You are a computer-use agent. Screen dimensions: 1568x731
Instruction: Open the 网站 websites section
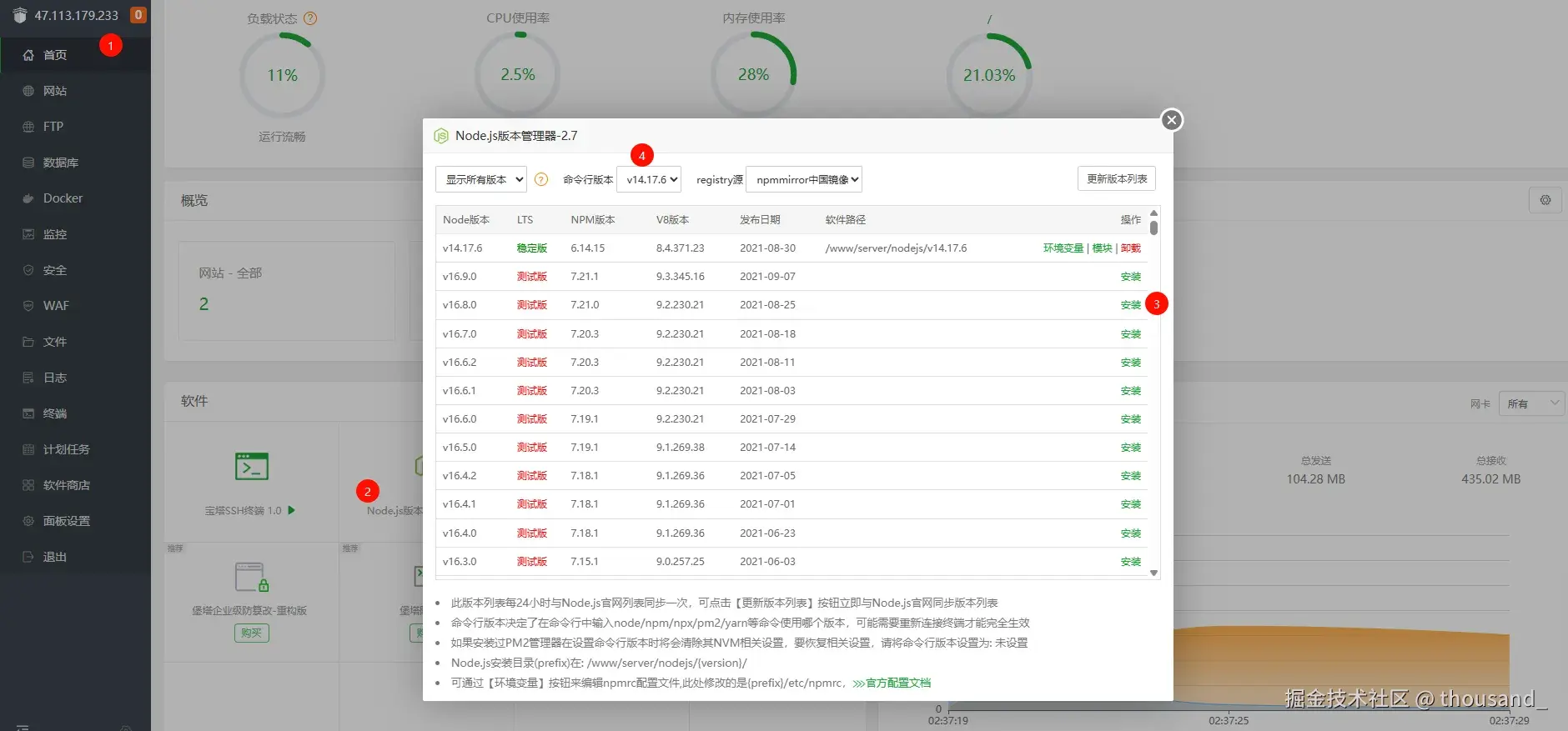55,91
